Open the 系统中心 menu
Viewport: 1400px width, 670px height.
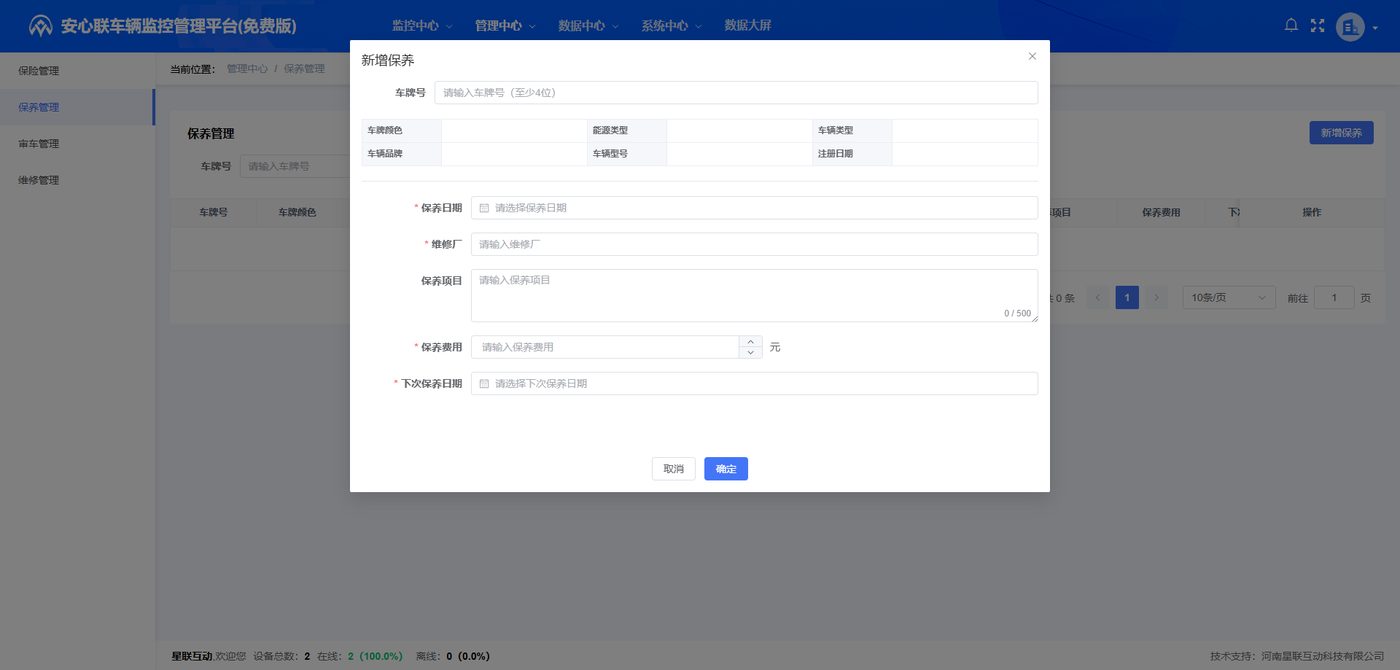(671, 26)
